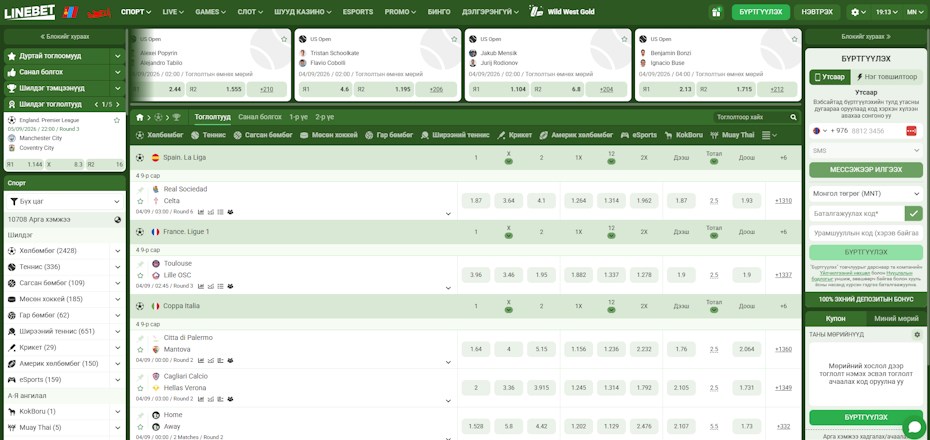The width and height of the screenshot is (930, 440).
Task: Open the LIVE menu
Action: click(173, 12)
